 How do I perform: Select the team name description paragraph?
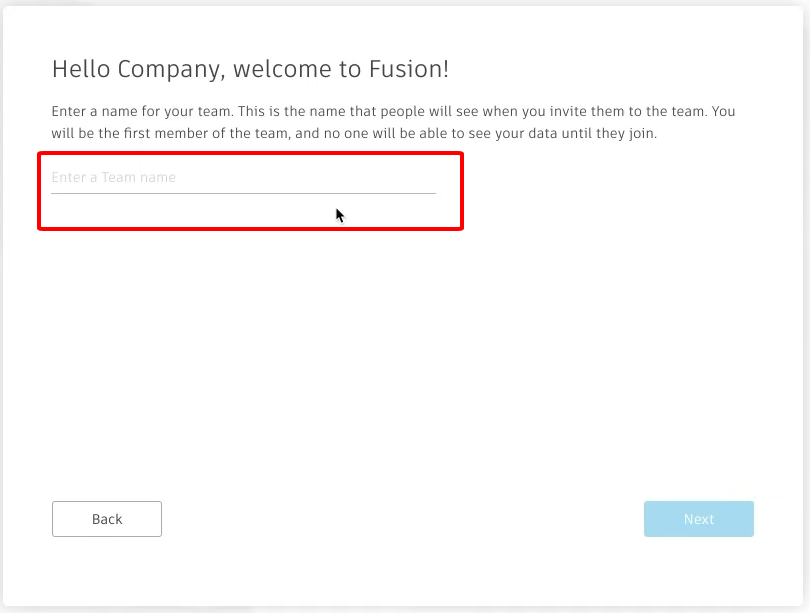393,122
